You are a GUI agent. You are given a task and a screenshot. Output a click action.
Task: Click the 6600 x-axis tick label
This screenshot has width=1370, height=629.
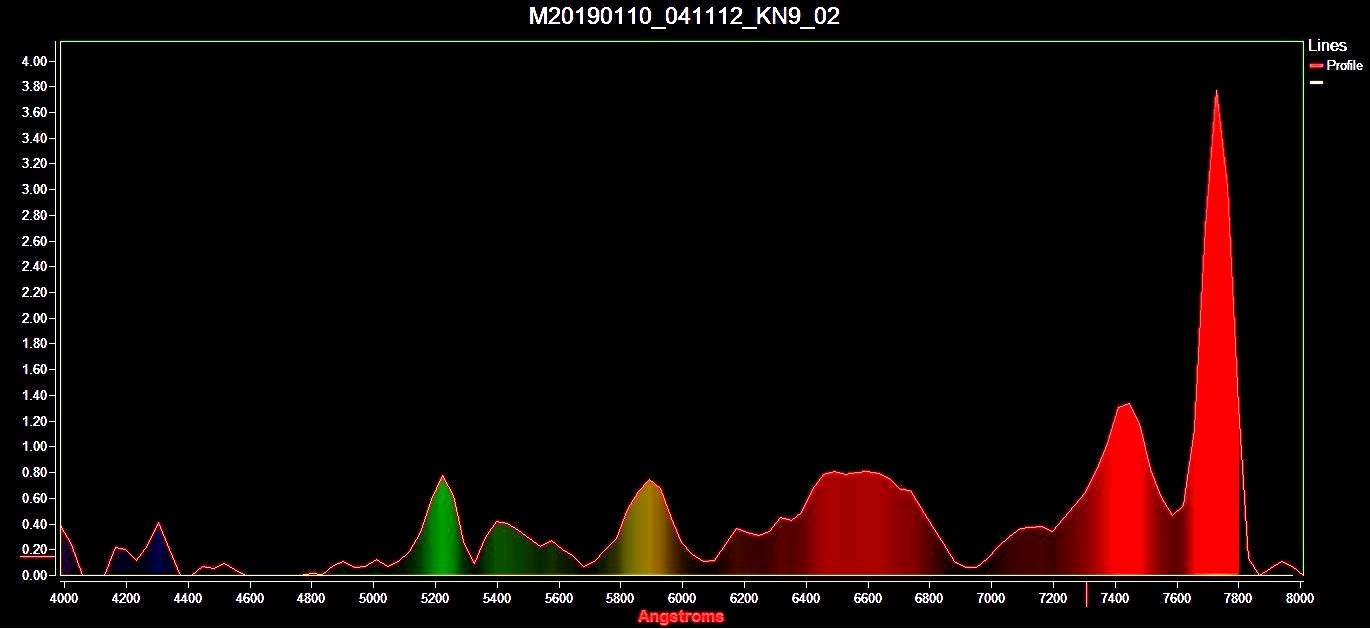coord(867,598)
